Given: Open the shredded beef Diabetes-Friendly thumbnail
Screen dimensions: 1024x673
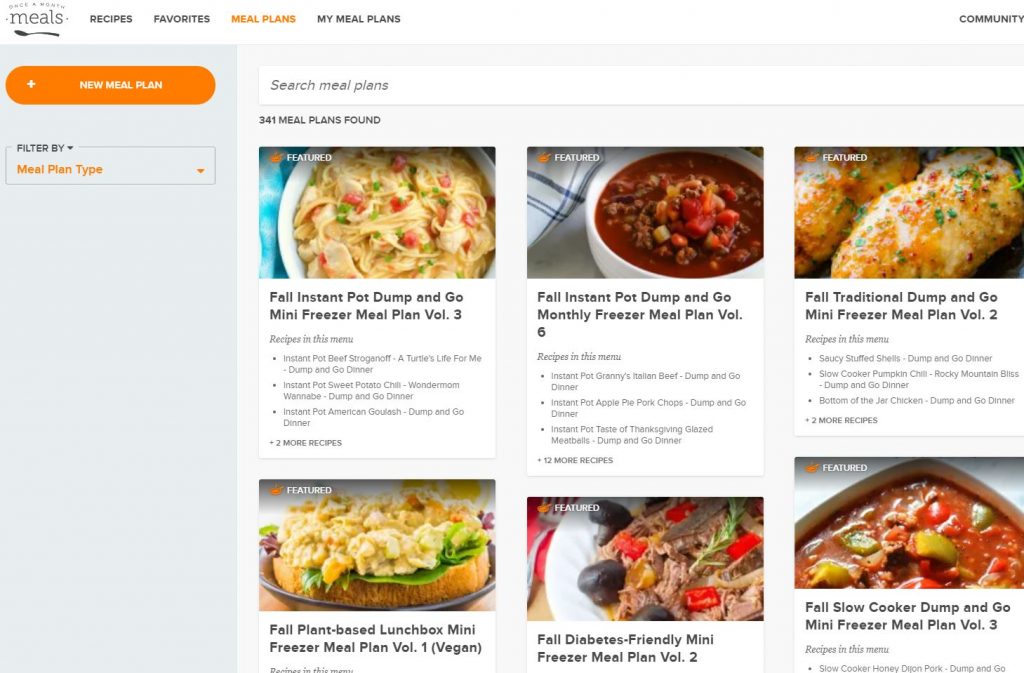Looking at the screenshot, I should pos(645,559).
